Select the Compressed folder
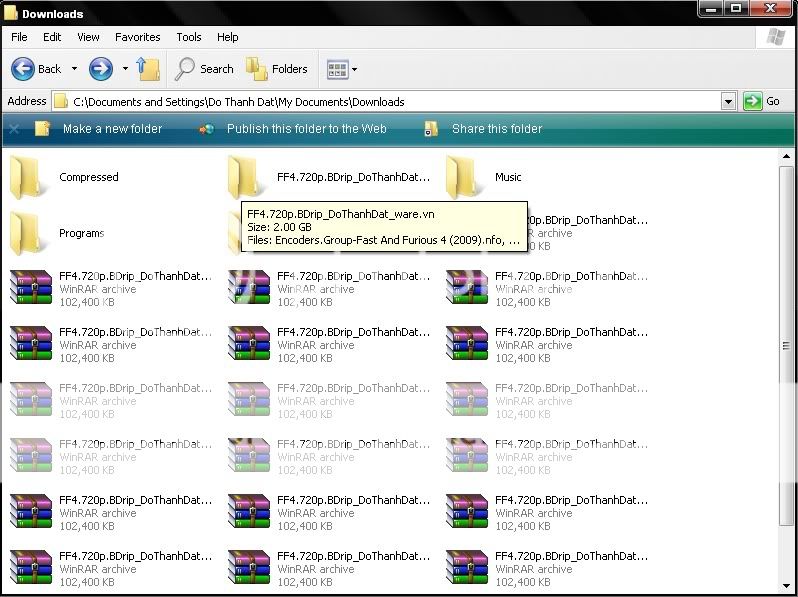The image size is (798, 597). pyautogui.click(x=65, y=177)
